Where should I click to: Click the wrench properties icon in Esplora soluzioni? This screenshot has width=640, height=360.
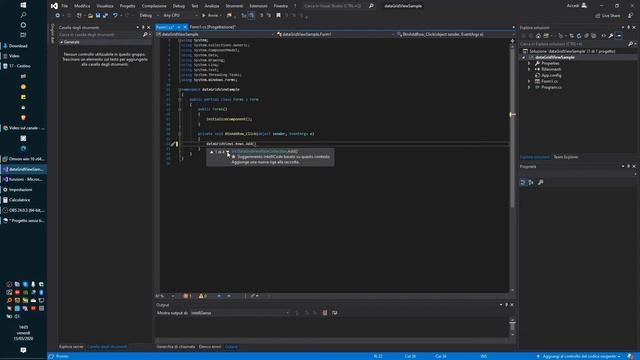click(x=611, y=36)
